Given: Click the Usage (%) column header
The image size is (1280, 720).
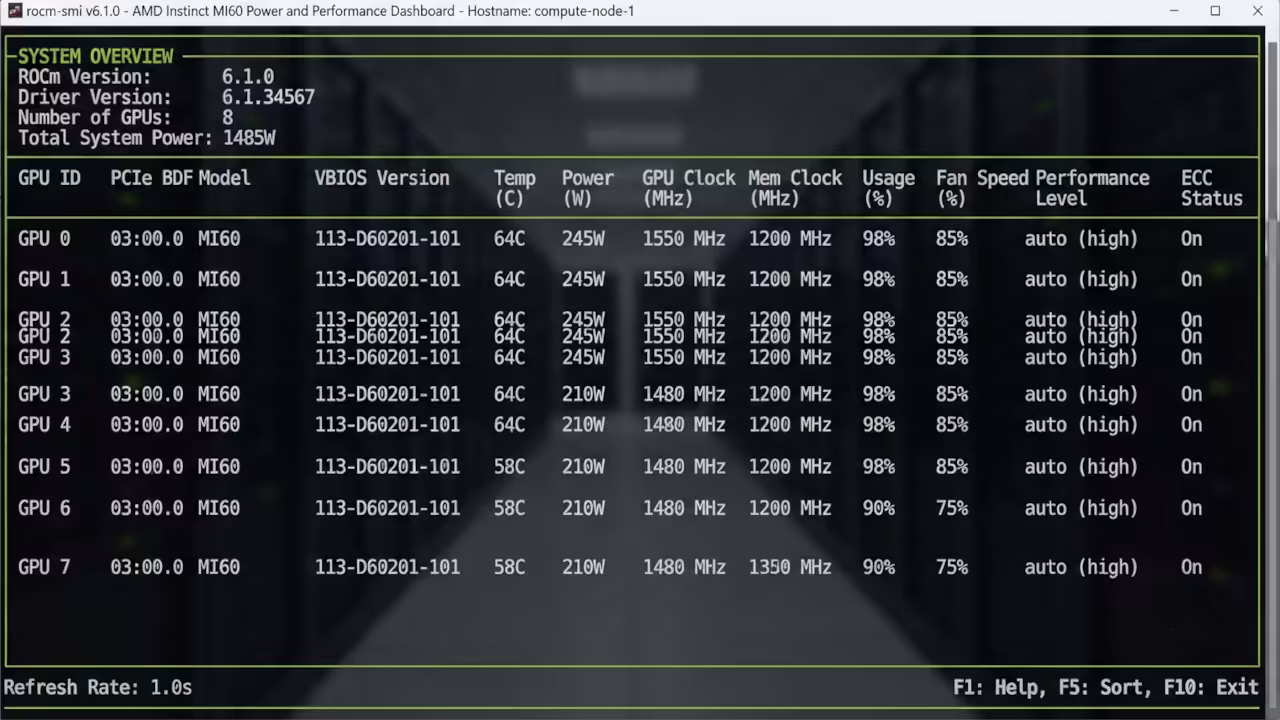Looking at the screenshot, I should click(x=889, y=188).
